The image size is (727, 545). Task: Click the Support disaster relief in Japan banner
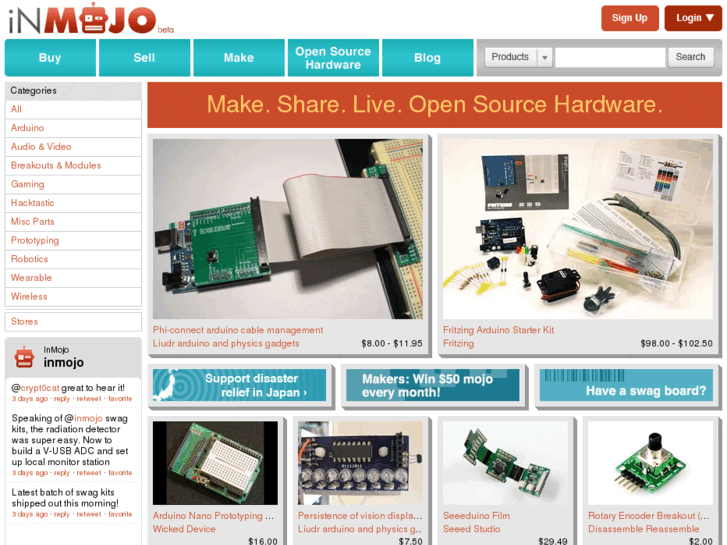[239, 385]
